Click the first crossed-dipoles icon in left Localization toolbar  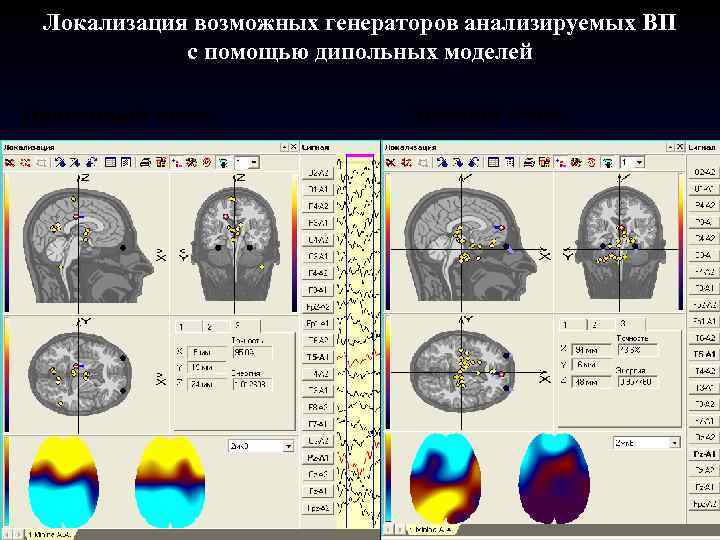pos(10,163)
